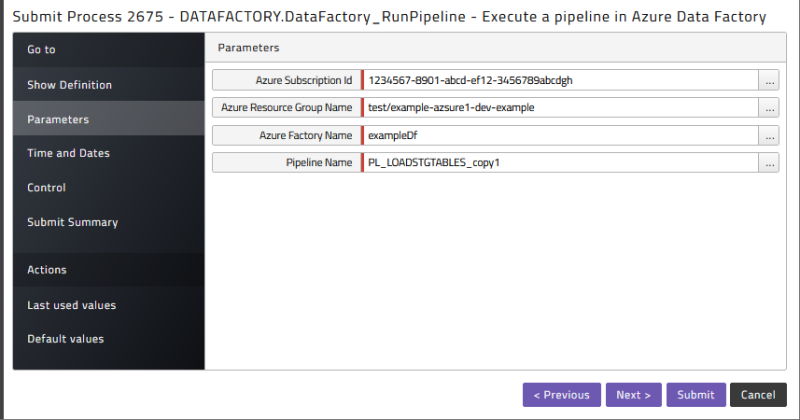Viewport: 800px width, 420px height.
Task: Click the 'Azure Factory Name' label
Action: (x=306, y=135)
